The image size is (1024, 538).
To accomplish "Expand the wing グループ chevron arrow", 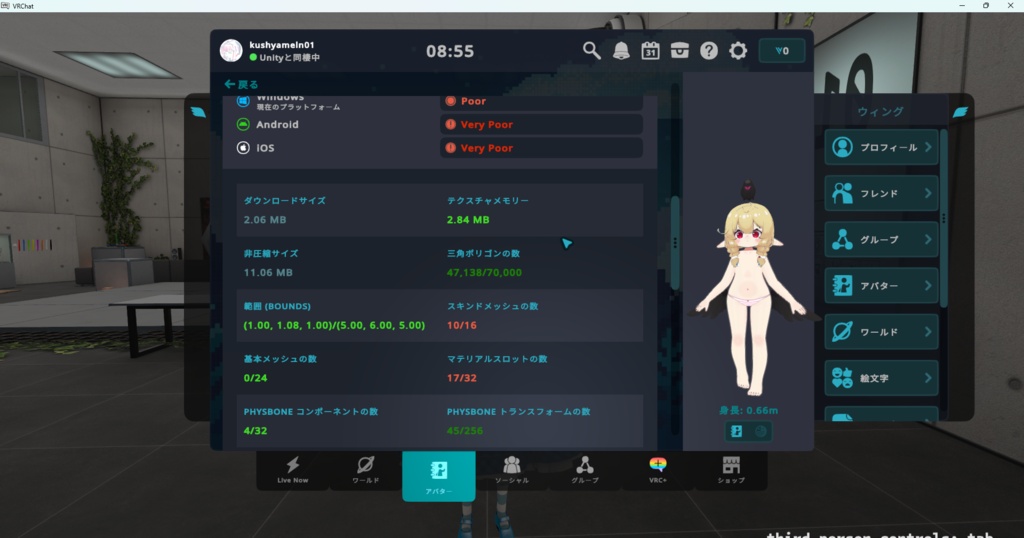I will pos(928,240).
